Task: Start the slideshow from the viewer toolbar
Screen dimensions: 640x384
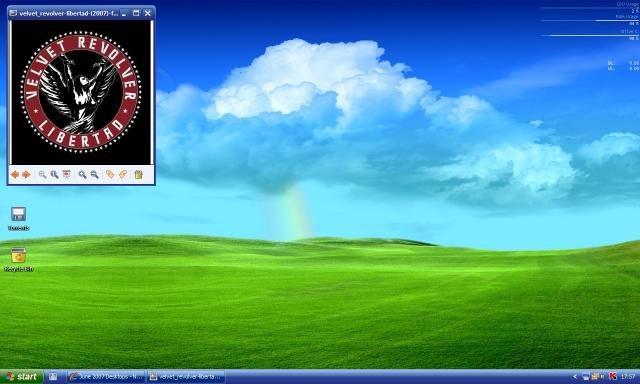Action: pyautogui.click(x=66, y=175)
